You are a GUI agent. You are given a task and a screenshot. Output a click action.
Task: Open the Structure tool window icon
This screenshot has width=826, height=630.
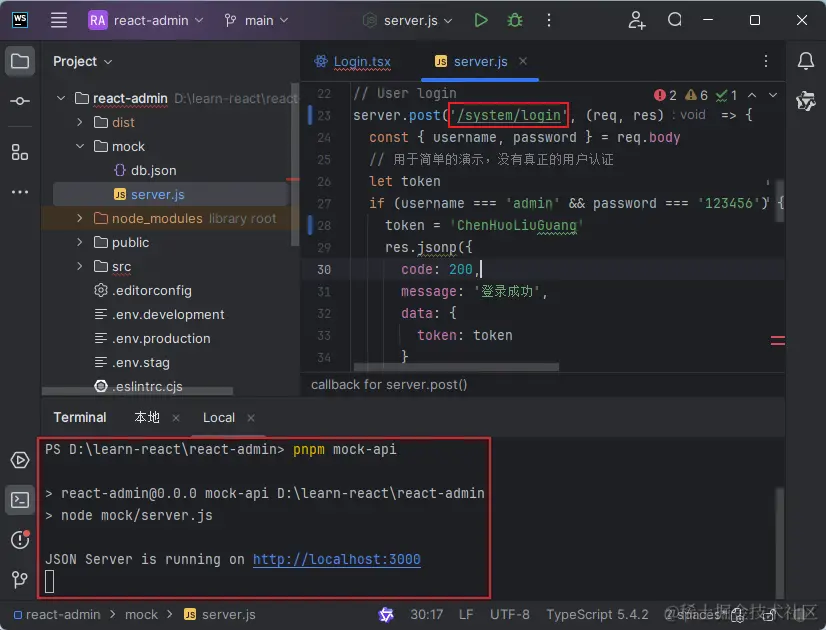tap(20, 152)
